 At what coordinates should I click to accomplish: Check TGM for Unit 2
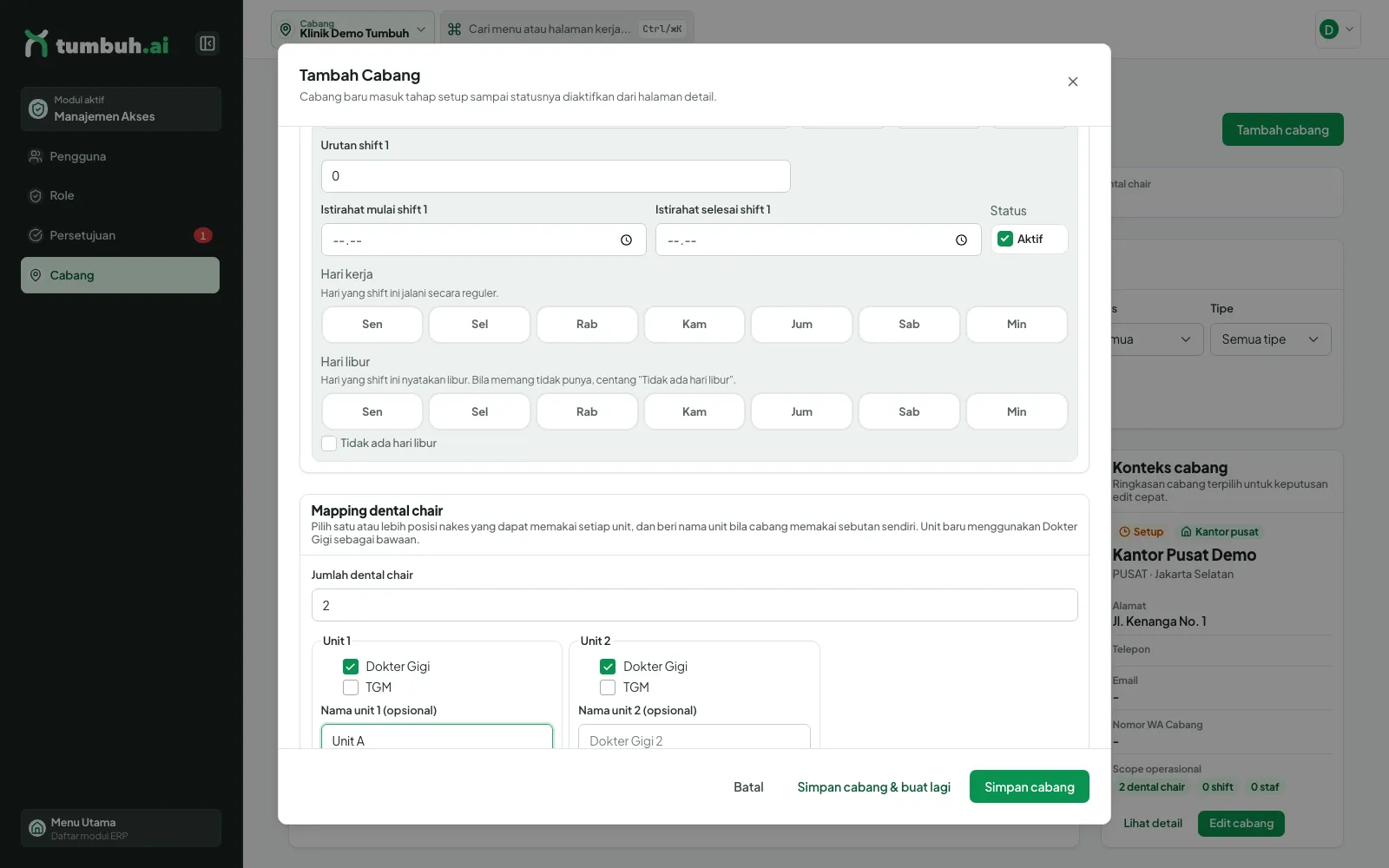[x=608, y=687]
